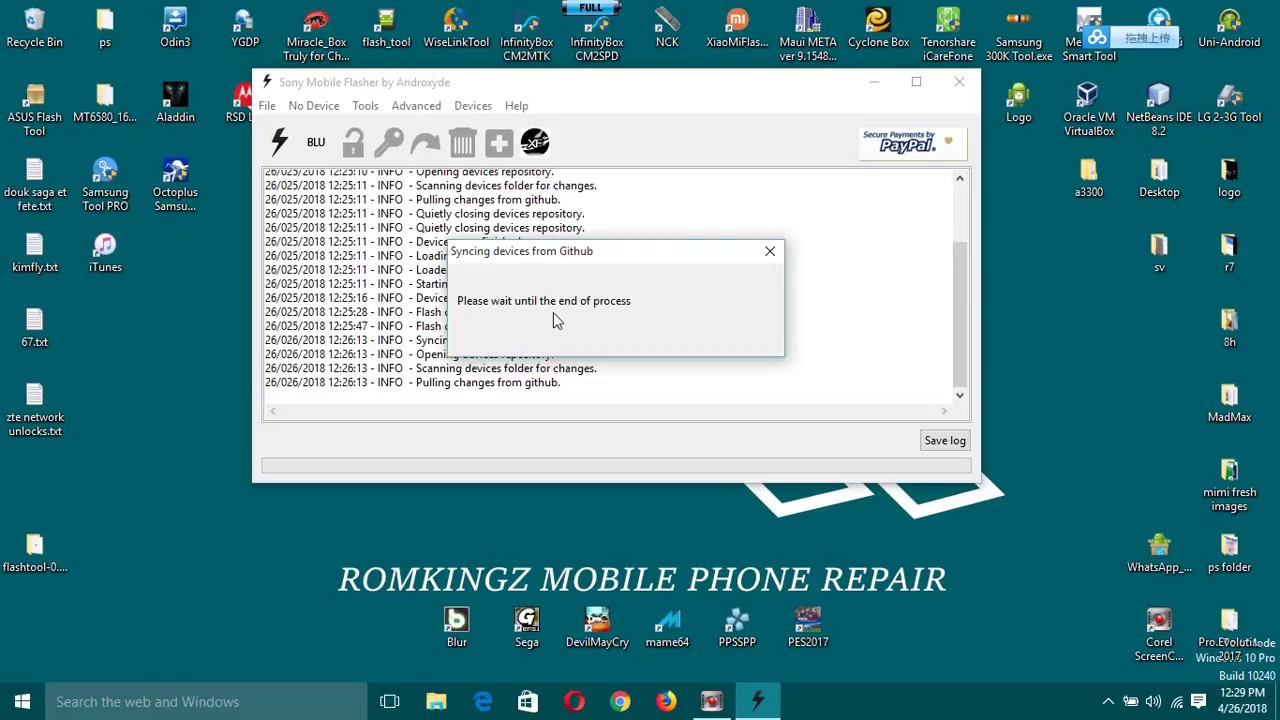Open the taskbar clock showing 12:29 PM
Screen dimensions: 1280x720
pos(1242,702)
